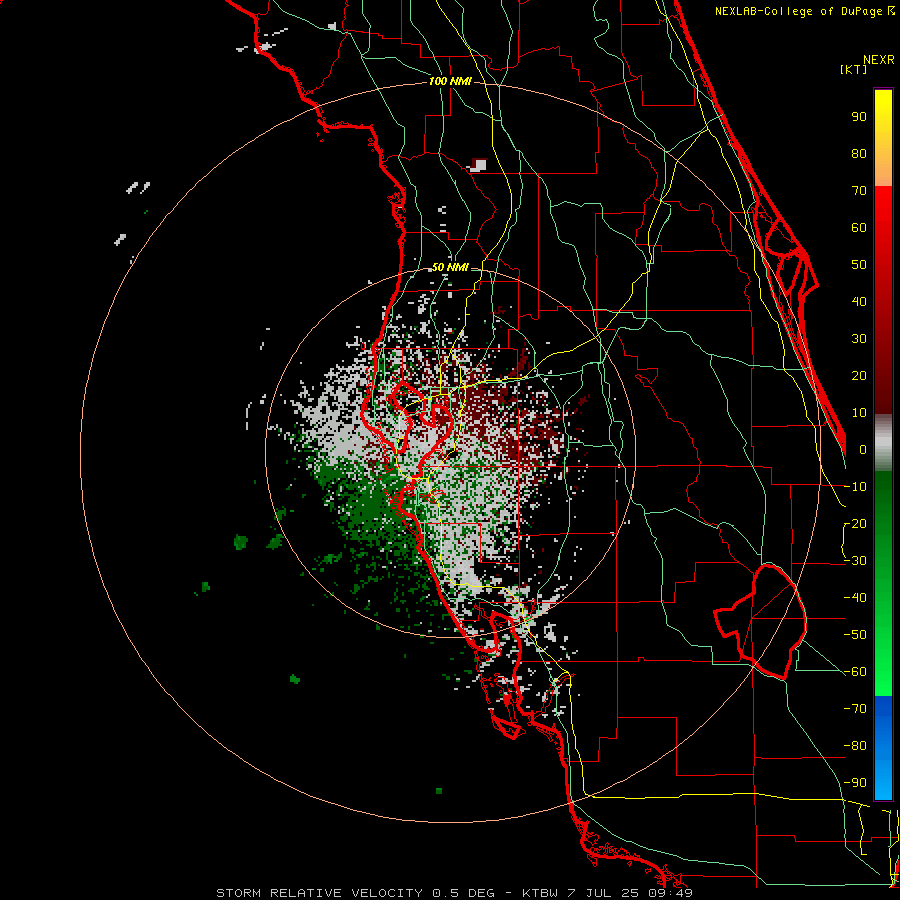Click the "-80" value on the velocity scale

coord(855,746)
